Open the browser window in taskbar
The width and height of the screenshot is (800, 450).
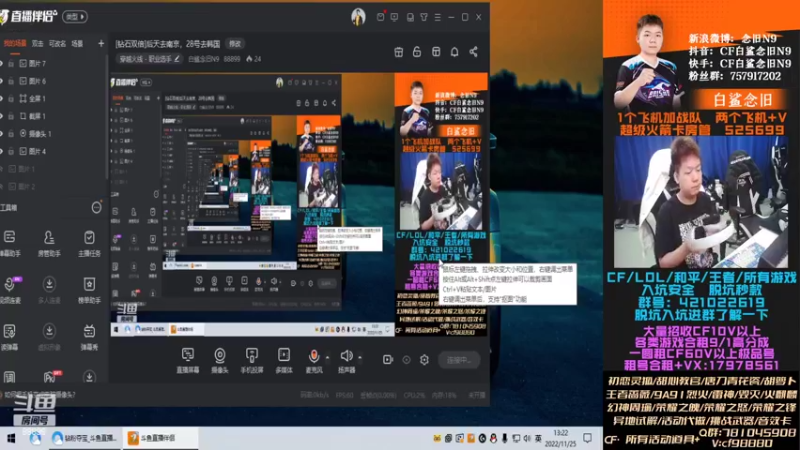click(85, 438)
